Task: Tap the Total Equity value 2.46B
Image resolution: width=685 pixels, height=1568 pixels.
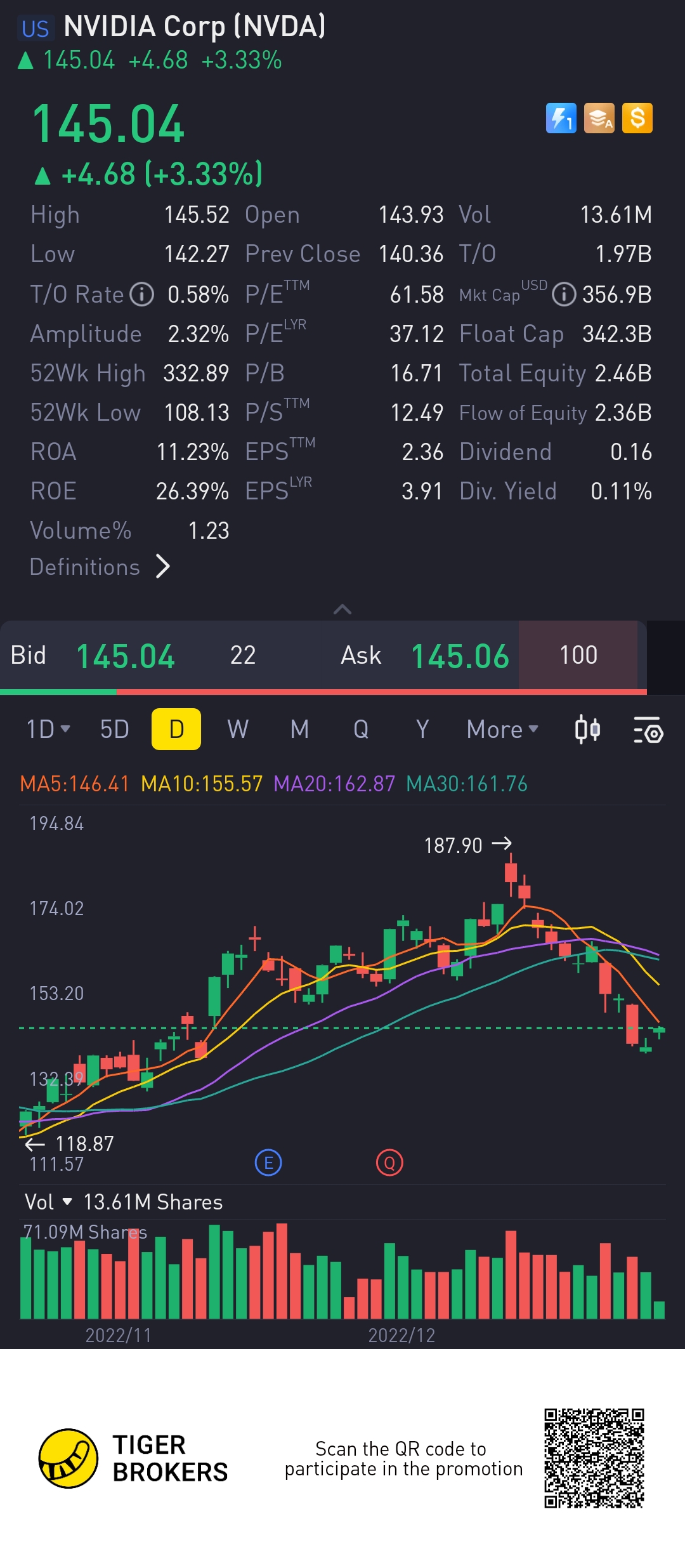Action: coord(623,373)
